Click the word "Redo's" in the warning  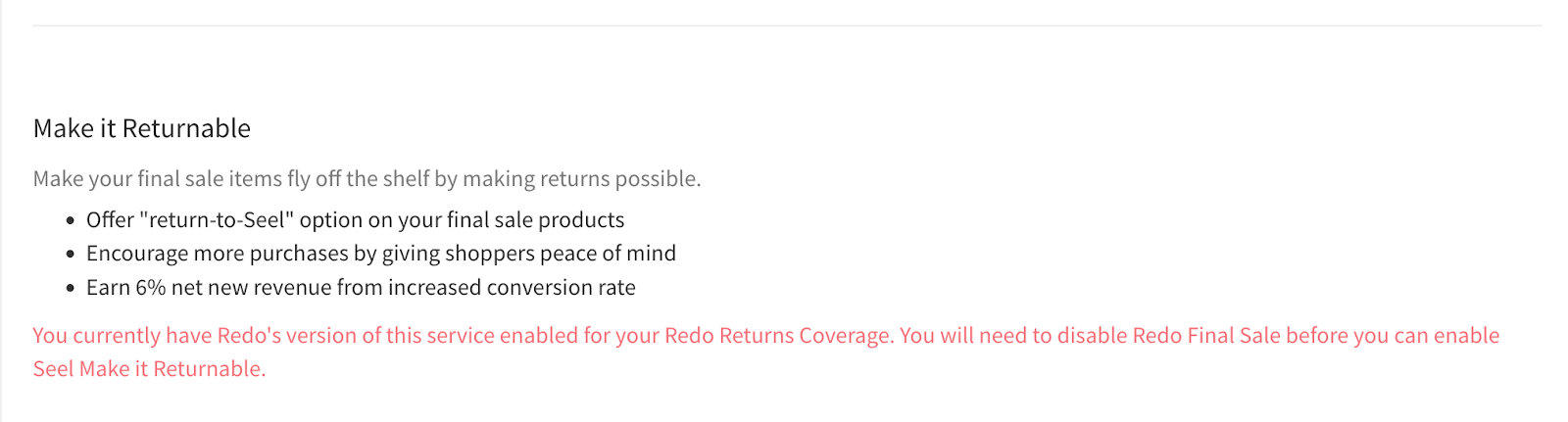point(249,336)
